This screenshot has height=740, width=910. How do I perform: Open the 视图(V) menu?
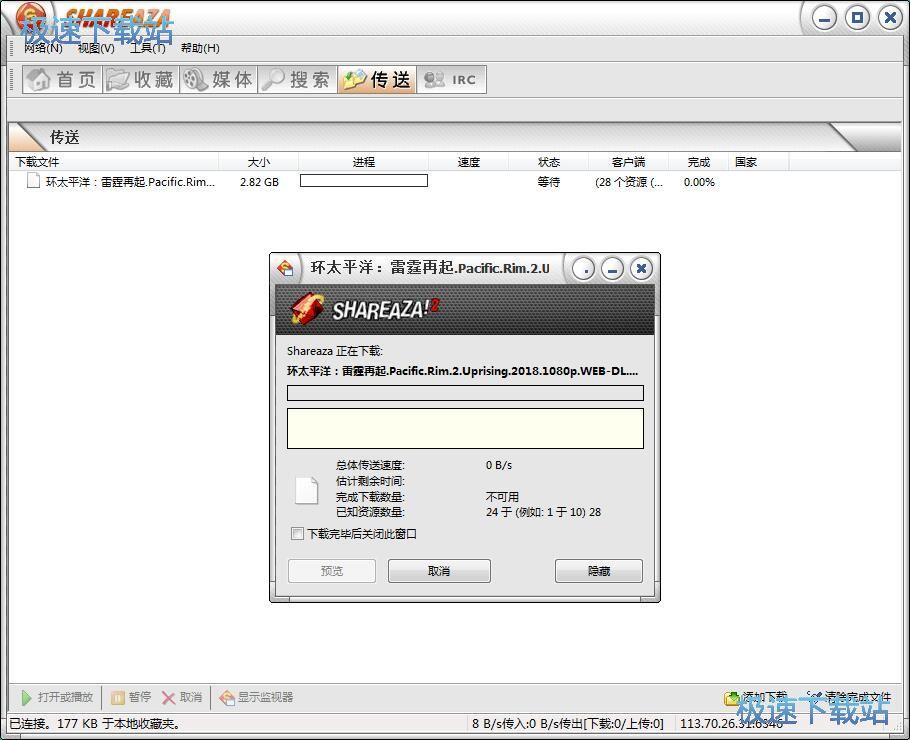coord(96,48)
